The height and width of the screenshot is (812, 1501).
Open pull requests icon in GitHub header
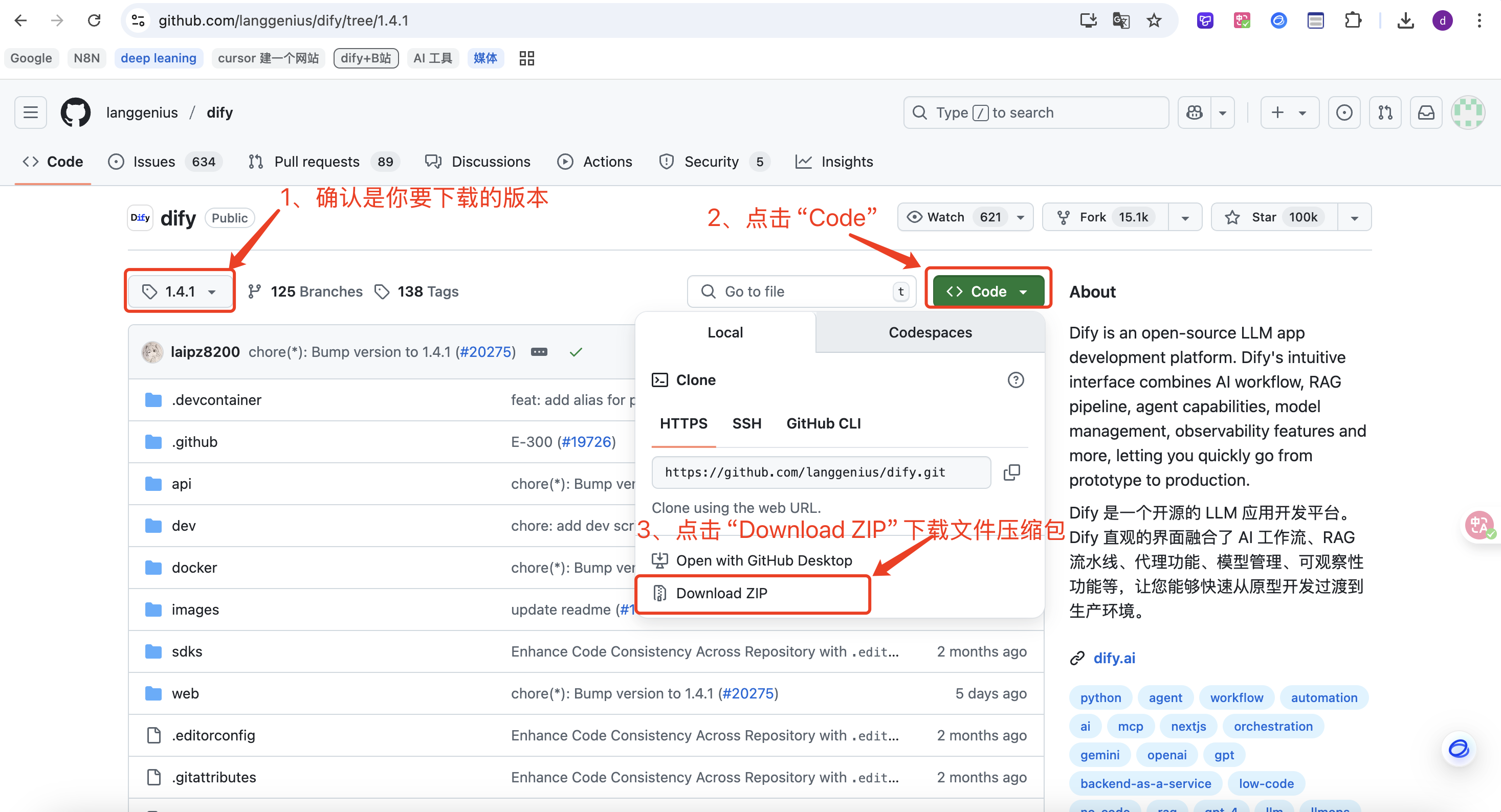point(1385,112)
